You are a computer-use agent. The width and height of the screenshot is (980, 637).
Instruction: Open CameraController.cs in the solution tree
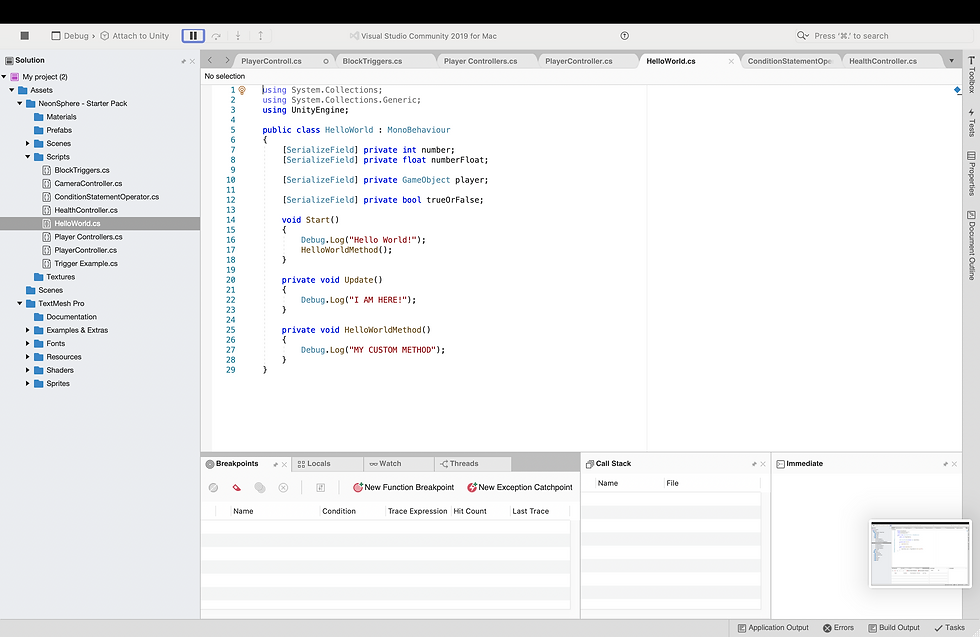click(88, 184)
